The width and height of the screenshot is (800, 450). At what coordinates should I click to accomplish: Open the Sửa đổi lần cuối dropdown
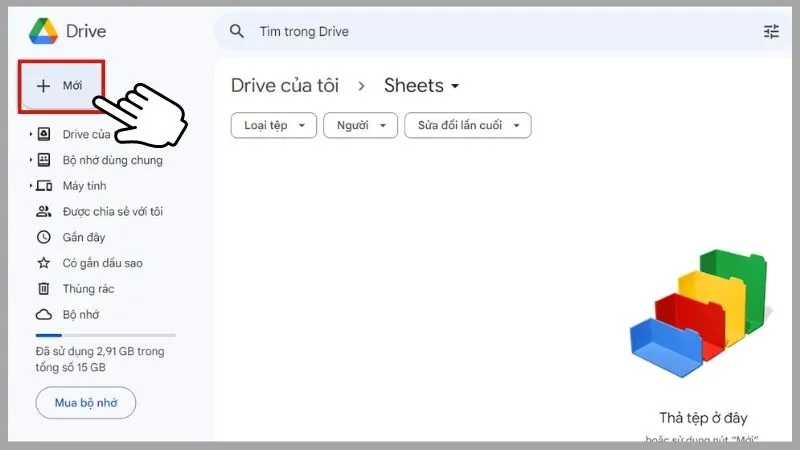click(468, 126)
